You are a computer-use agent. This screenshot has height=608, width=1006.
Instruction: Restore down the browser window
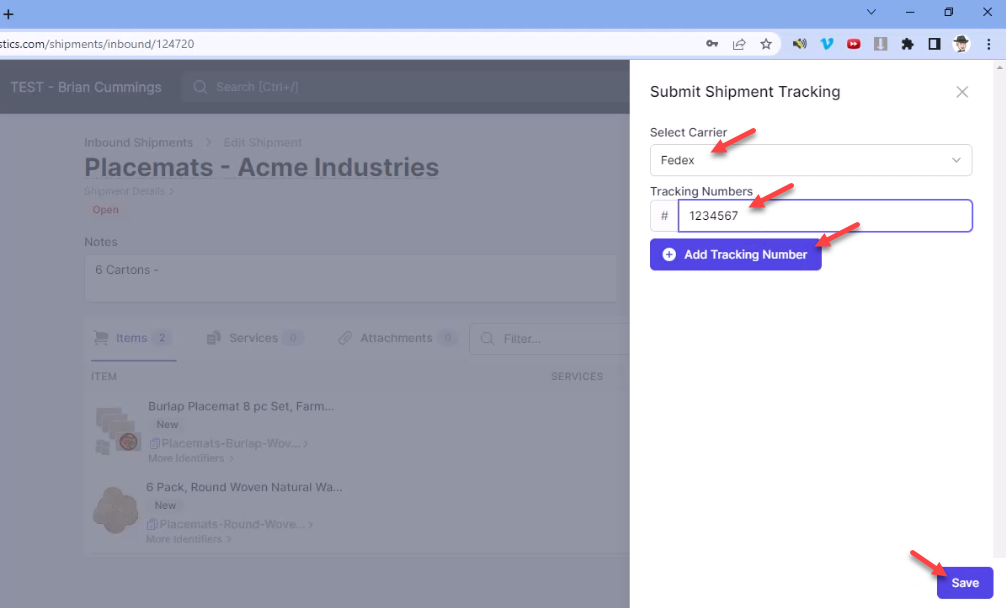click(948, 12)
